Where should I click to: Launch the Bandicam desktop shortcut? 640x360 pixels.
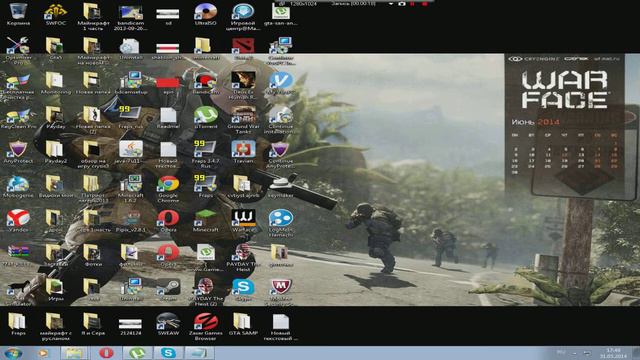[x=205, y=82]
